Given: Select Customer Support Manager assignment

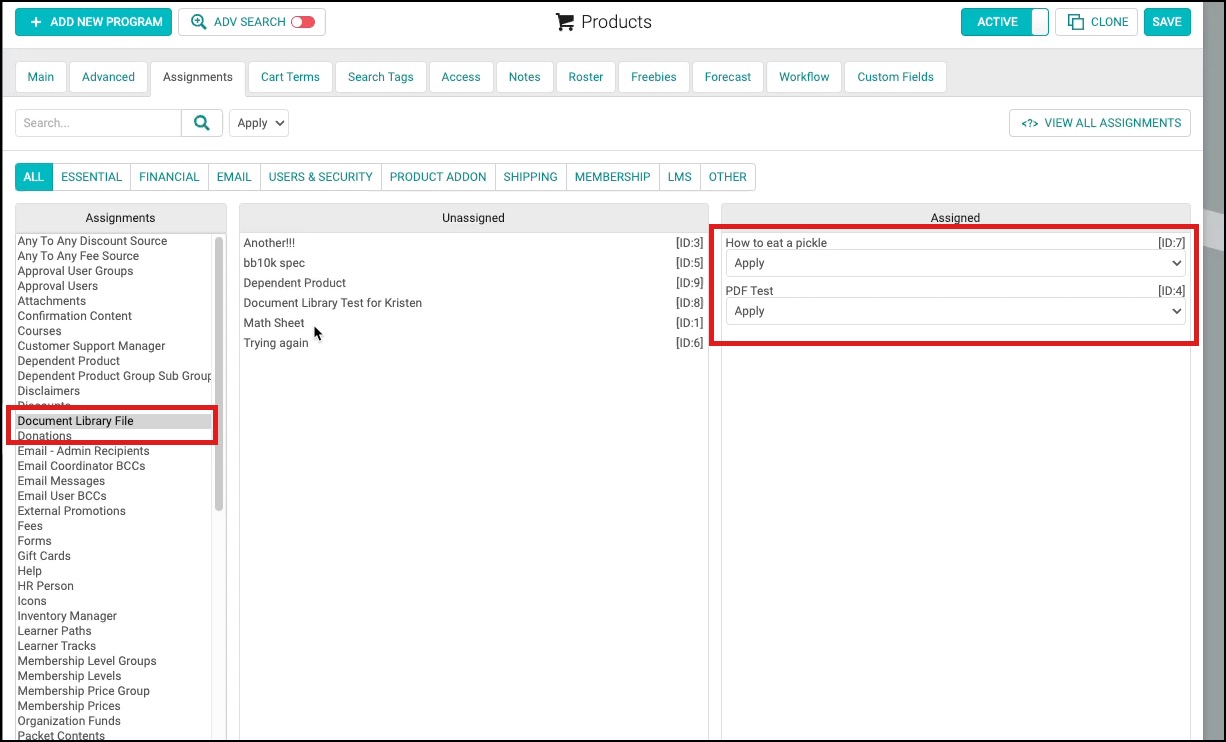Looking at the screenshot, I should [x=91, y=346].
